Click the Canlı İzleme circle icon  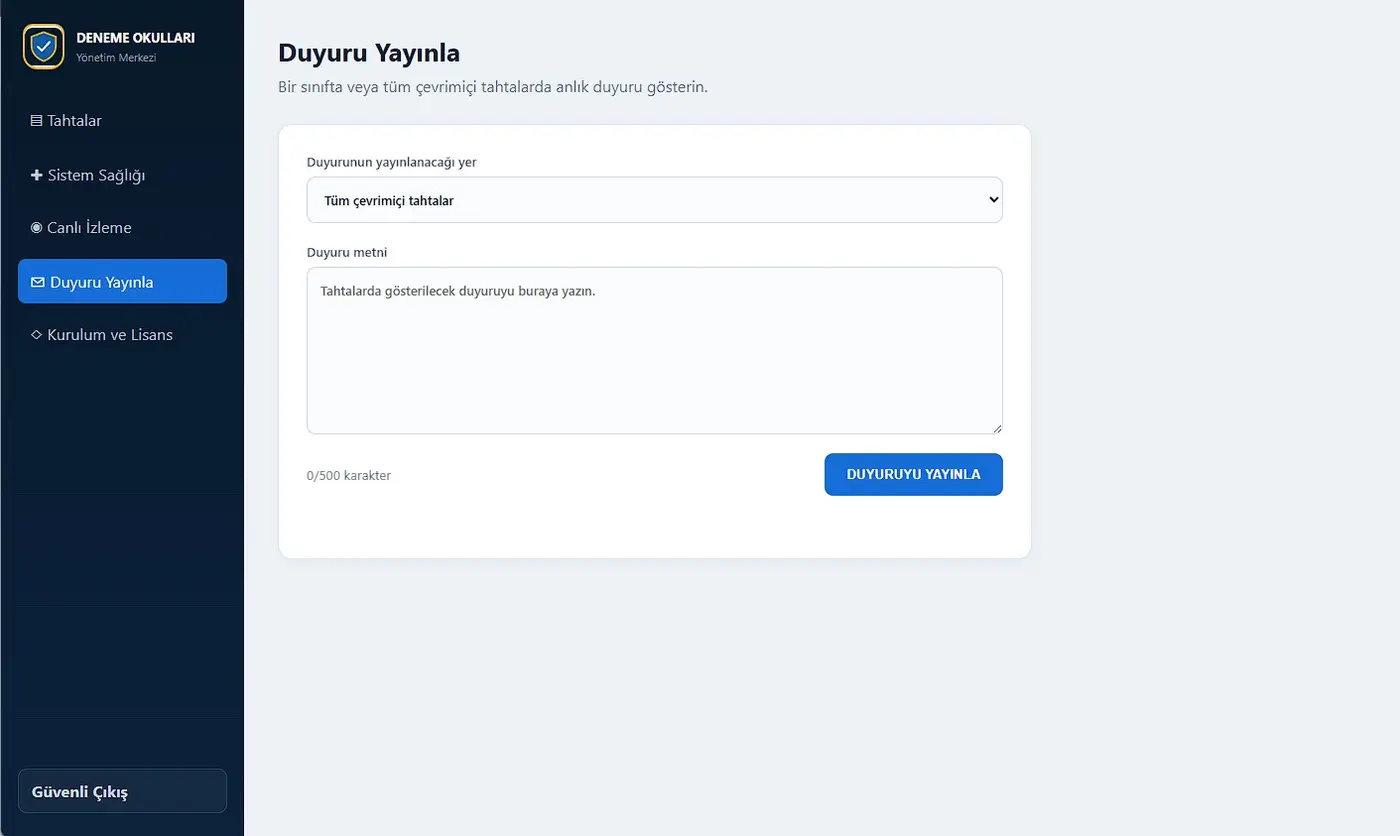click(x=37, y=228)
